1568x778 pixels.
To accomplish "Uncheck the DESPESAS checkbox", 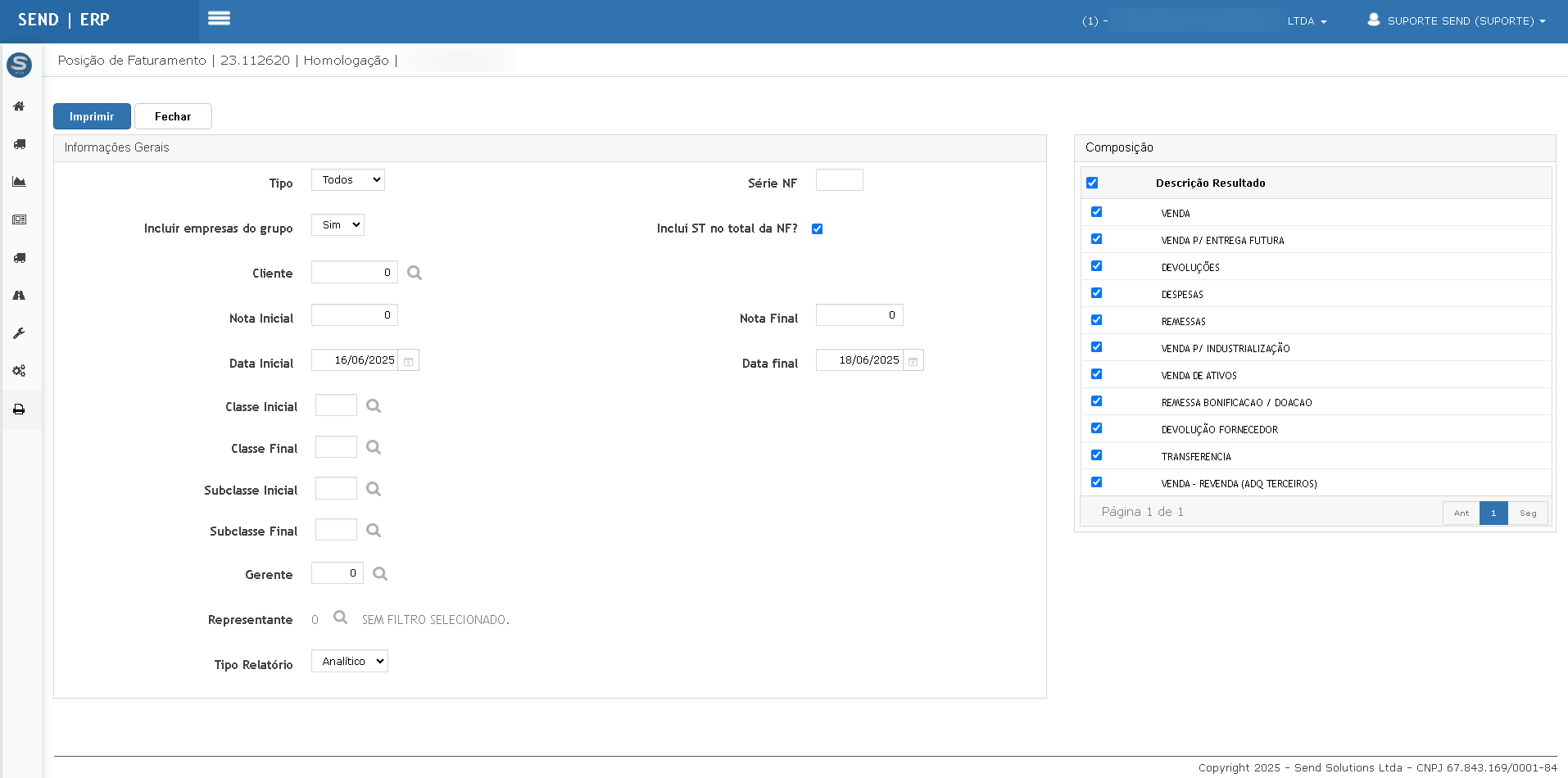I will (1096, 293).
